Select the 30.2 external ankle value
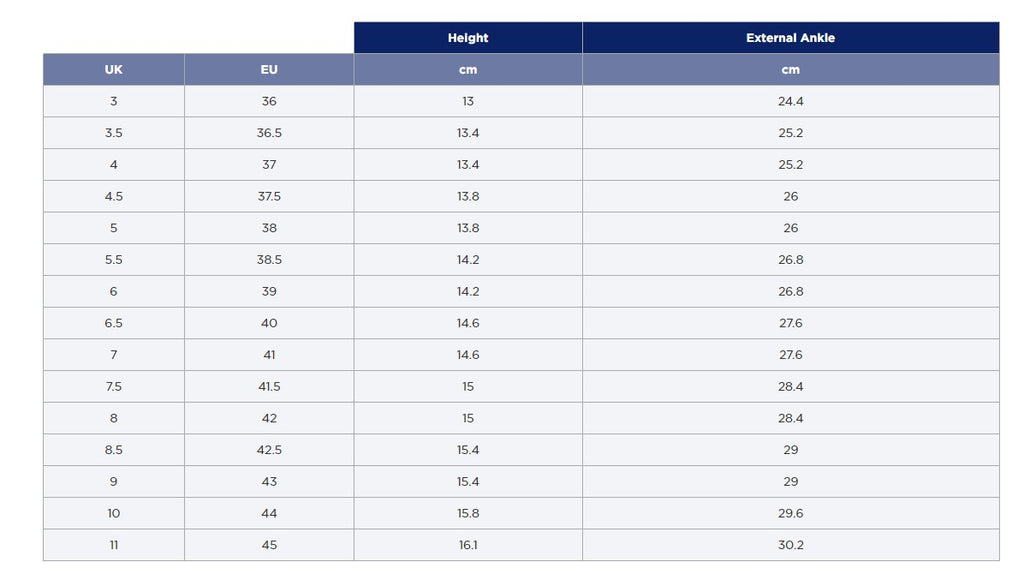Image resolution: width=1024 pixels, height=574 pixels. [790, 545]
